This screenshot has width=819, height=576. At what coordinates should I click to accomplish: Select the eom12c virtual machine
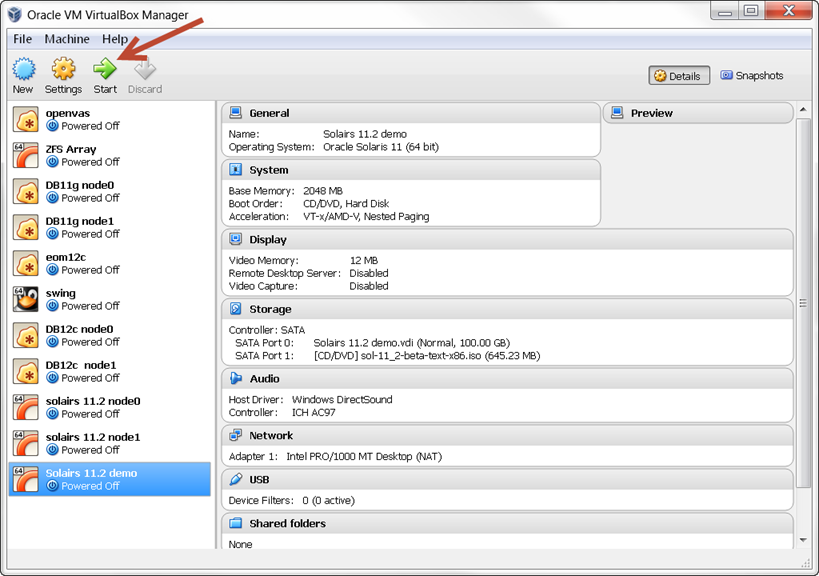pos(110,264)
